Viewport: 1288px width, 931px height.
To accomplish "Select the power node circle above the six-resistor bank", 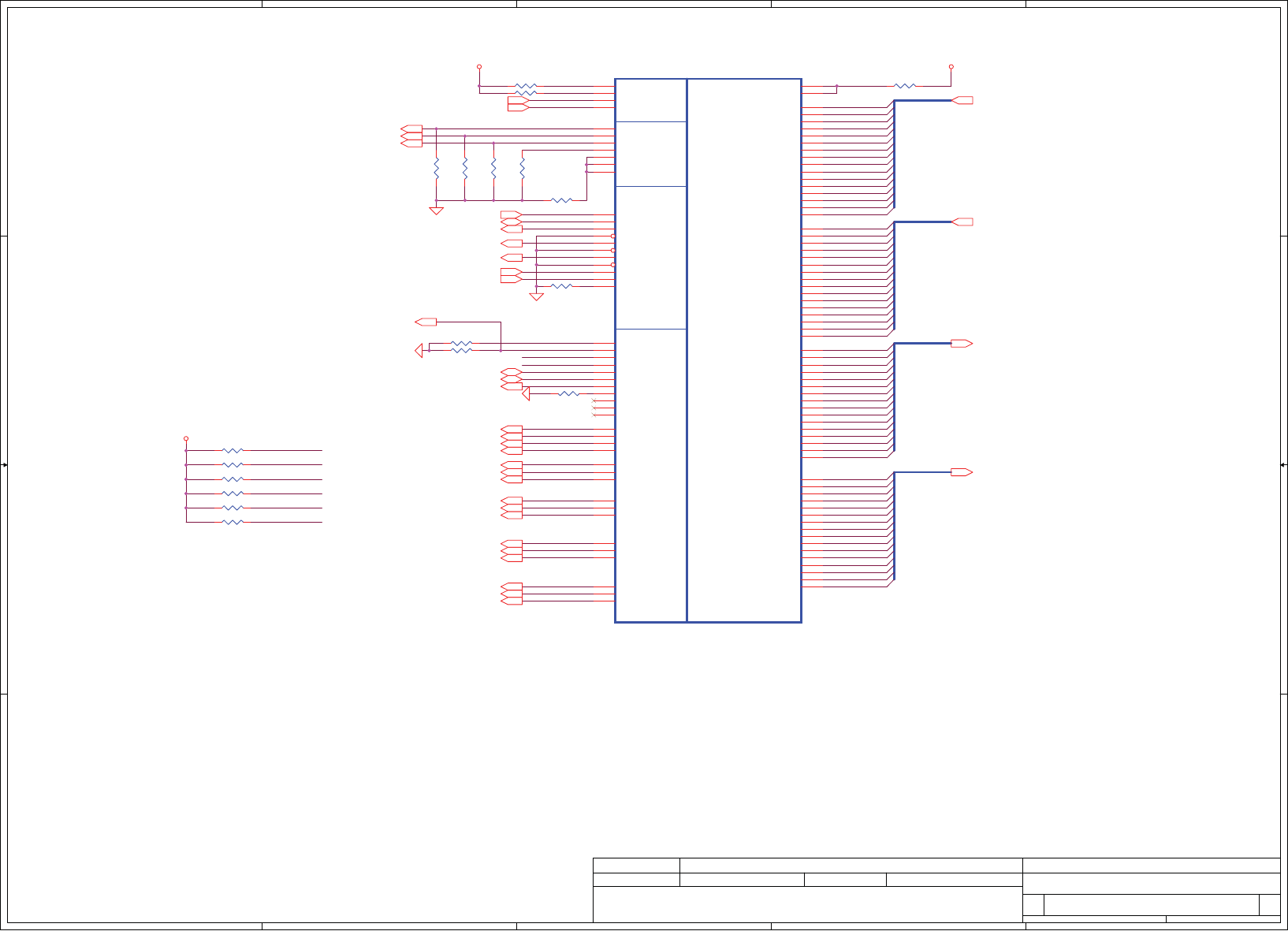I will [186, 438].
